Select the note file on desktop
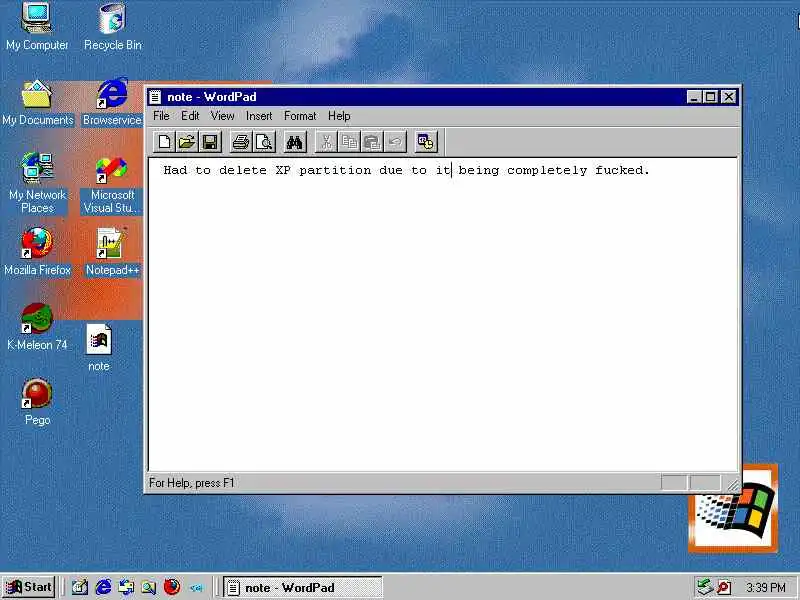 click(x=98, y=347)
